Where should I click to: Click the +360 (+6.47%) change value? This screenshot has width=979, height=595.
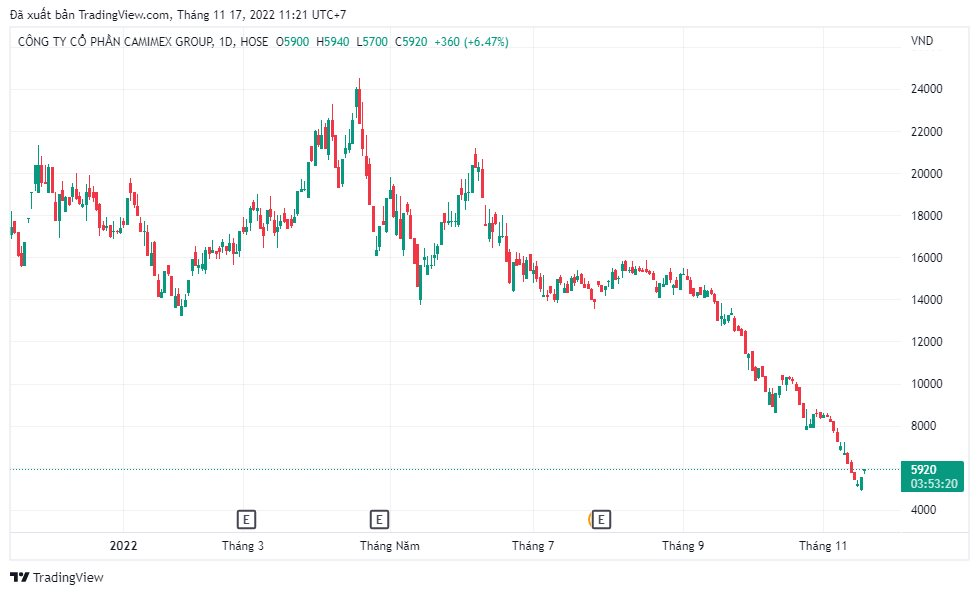(471, 42)
